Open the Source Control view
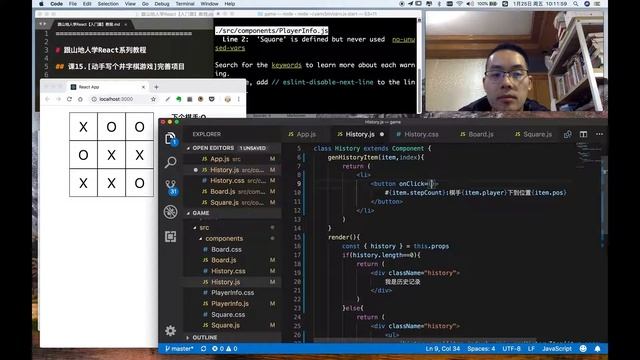This screenshot has height=360, width=640. [171, 187]
